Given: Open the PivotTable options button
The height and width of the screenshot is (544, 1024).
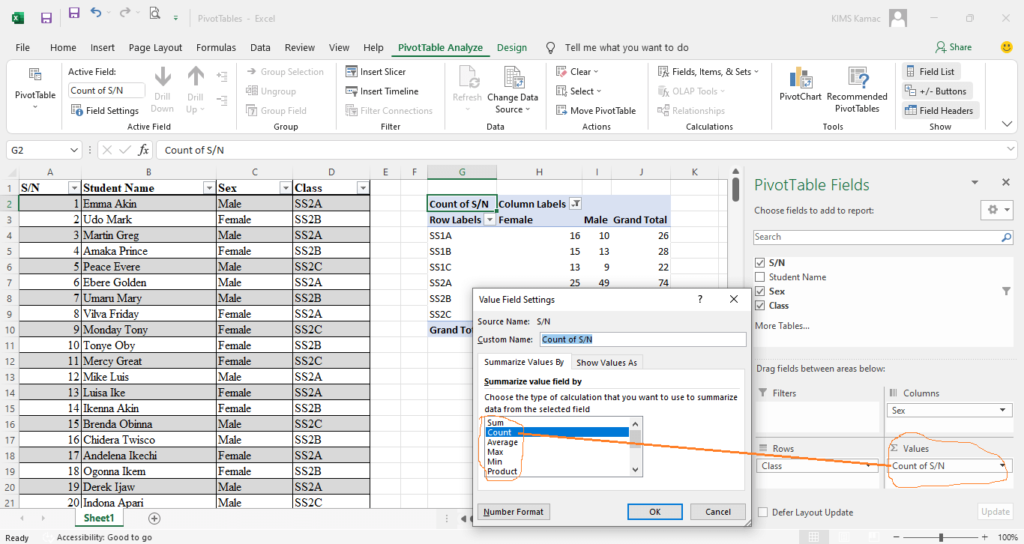Looking at the screenshot, I should point(35,89).
